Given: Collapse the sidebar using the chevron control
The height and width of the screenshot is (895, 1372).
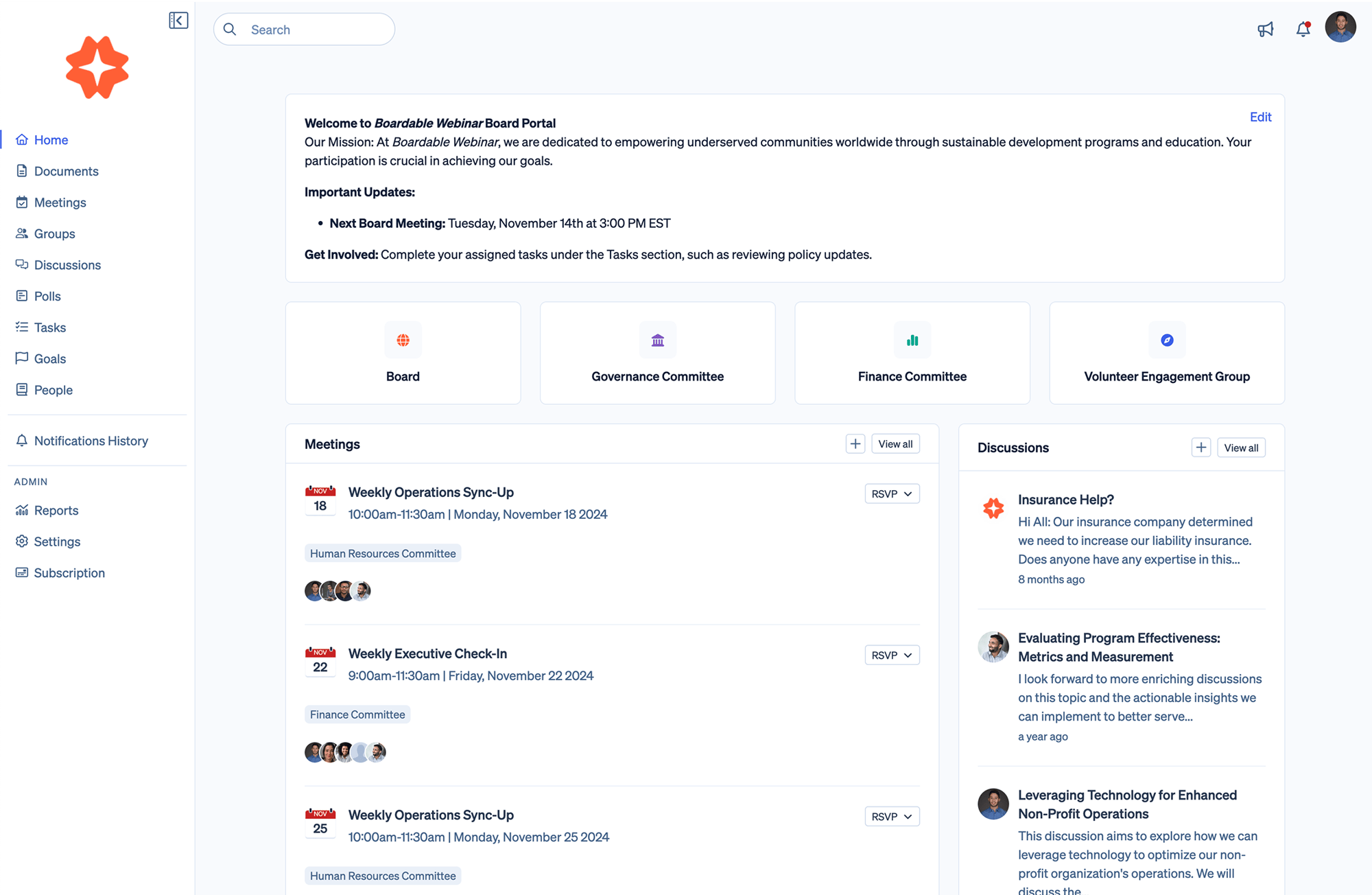Looking at the screenshot, I should coord(178,21).
